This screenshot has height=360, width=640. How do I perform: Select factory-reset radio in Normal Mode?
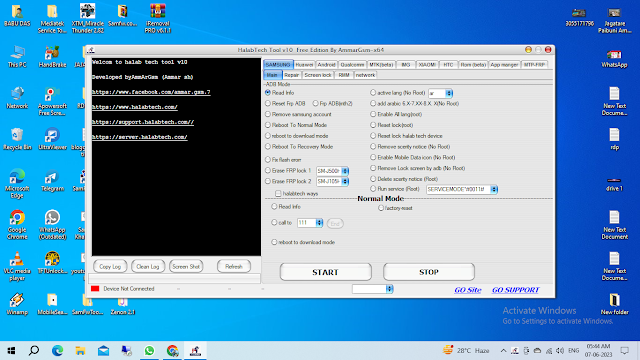[x=381, y=208]
